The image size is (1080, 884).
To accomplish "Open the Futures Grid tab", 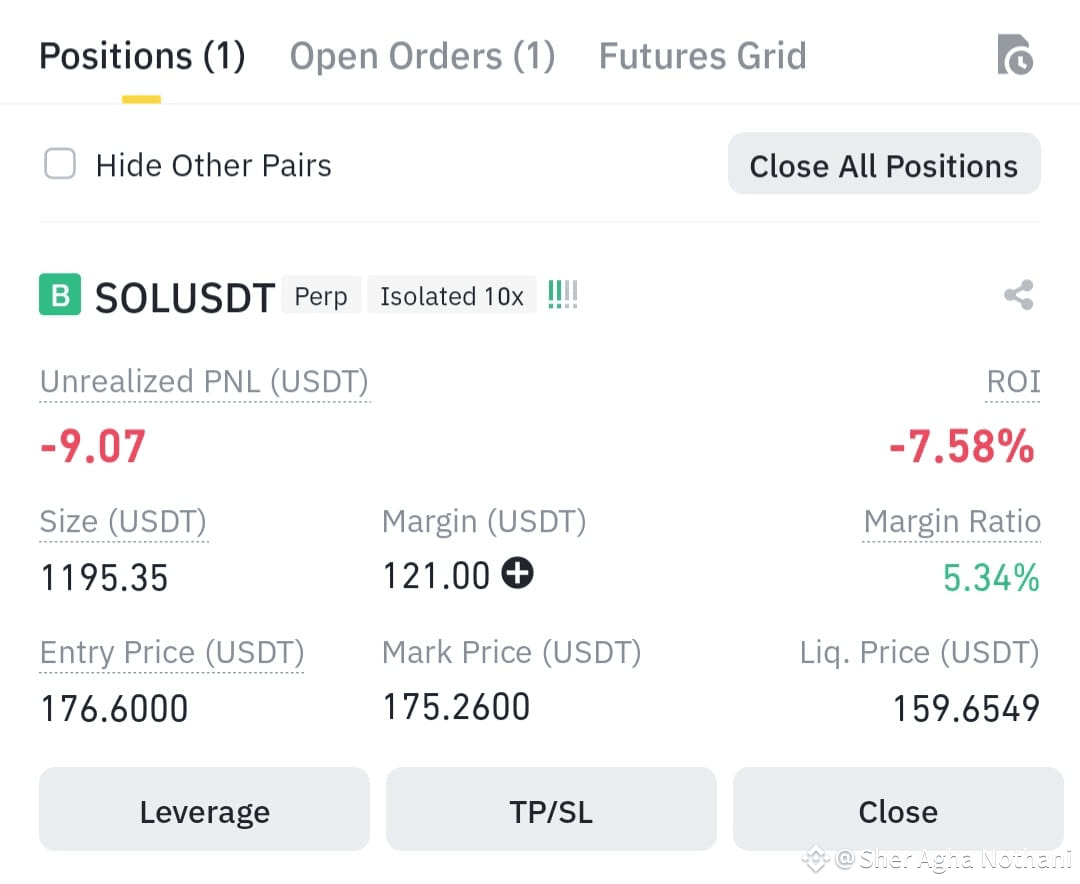I will (703, 56).
